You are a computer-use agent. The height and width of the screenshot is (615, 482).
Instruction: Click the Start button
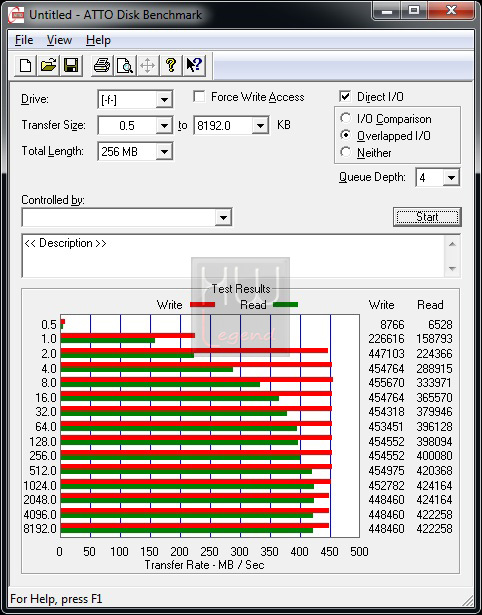pos(427,217)
